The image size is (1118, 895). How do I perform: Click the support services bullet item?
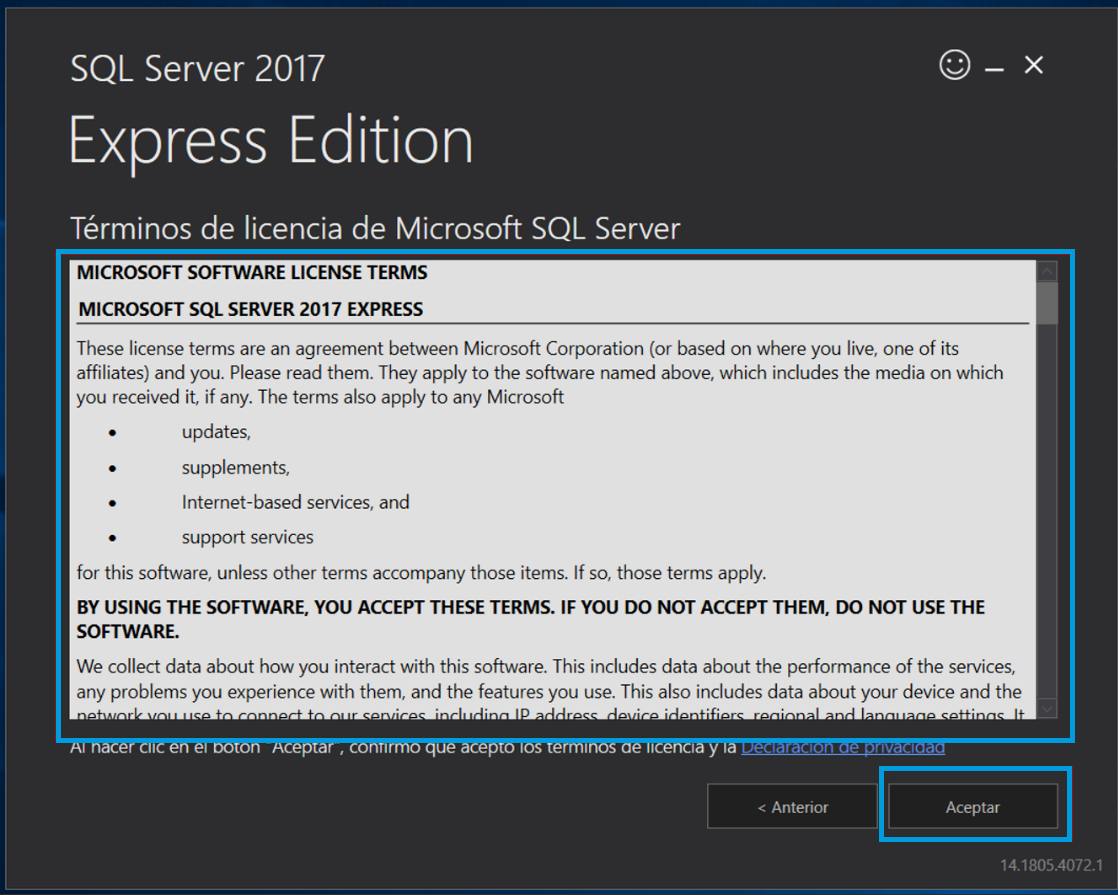coord(247,536)
